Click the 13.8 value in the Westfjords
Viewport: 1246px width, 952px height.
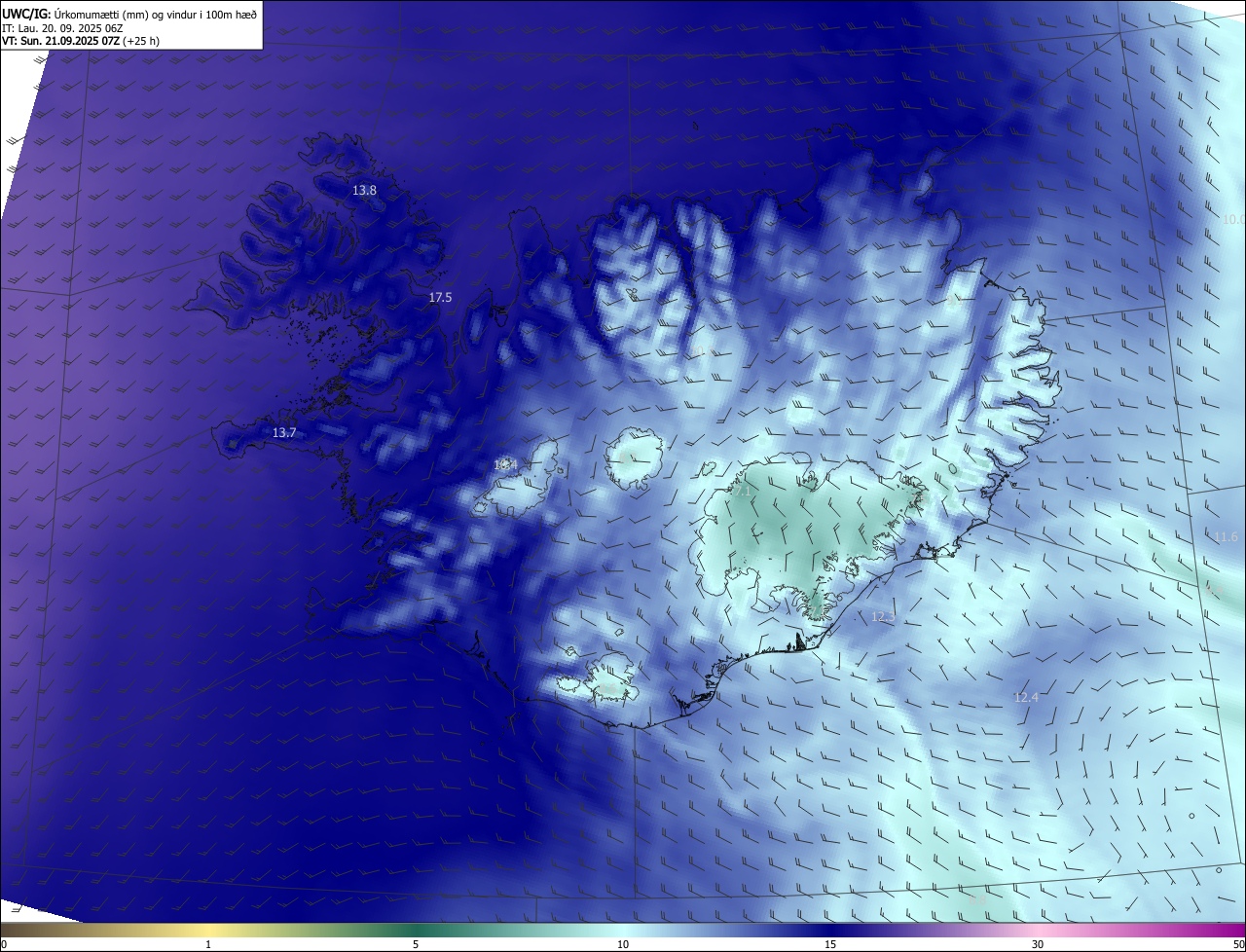click(364, 191)
